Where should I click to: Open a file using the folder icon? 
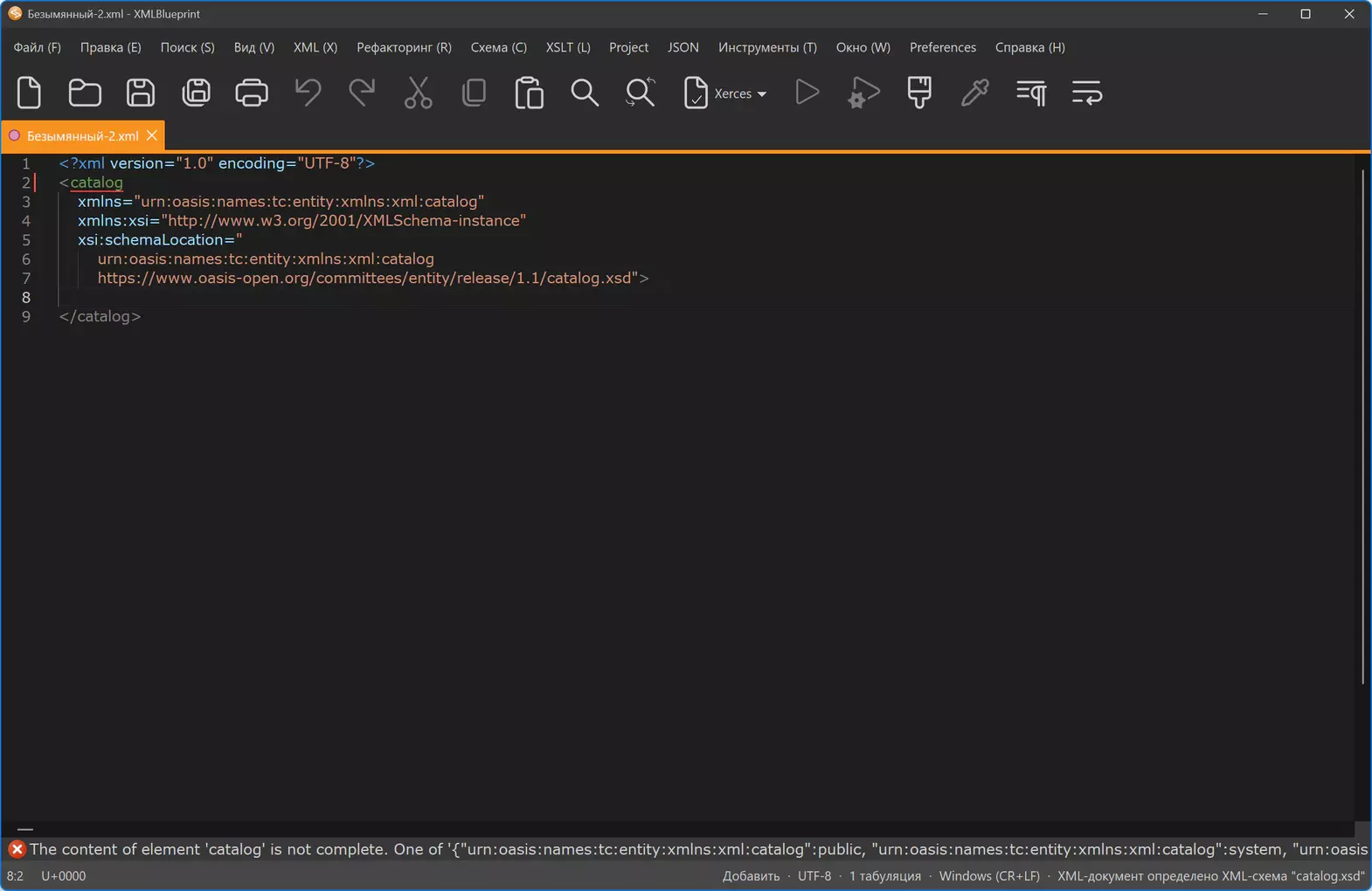point(85,93)
